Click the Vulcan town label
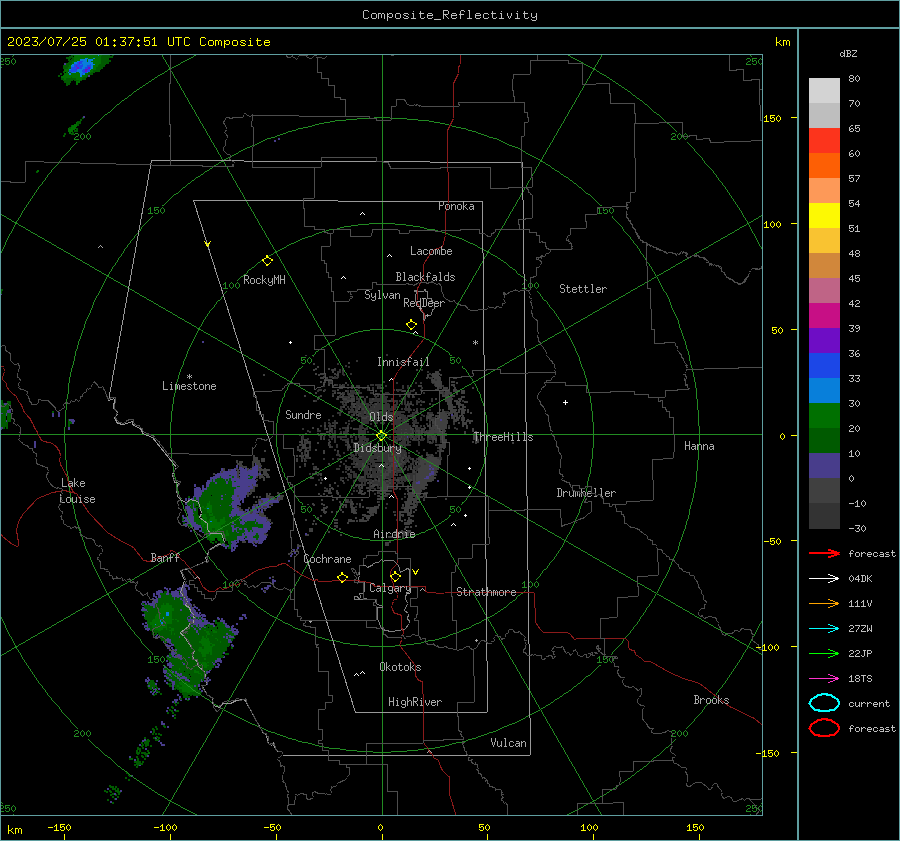The image size is (900, 841). pos(508,743)
